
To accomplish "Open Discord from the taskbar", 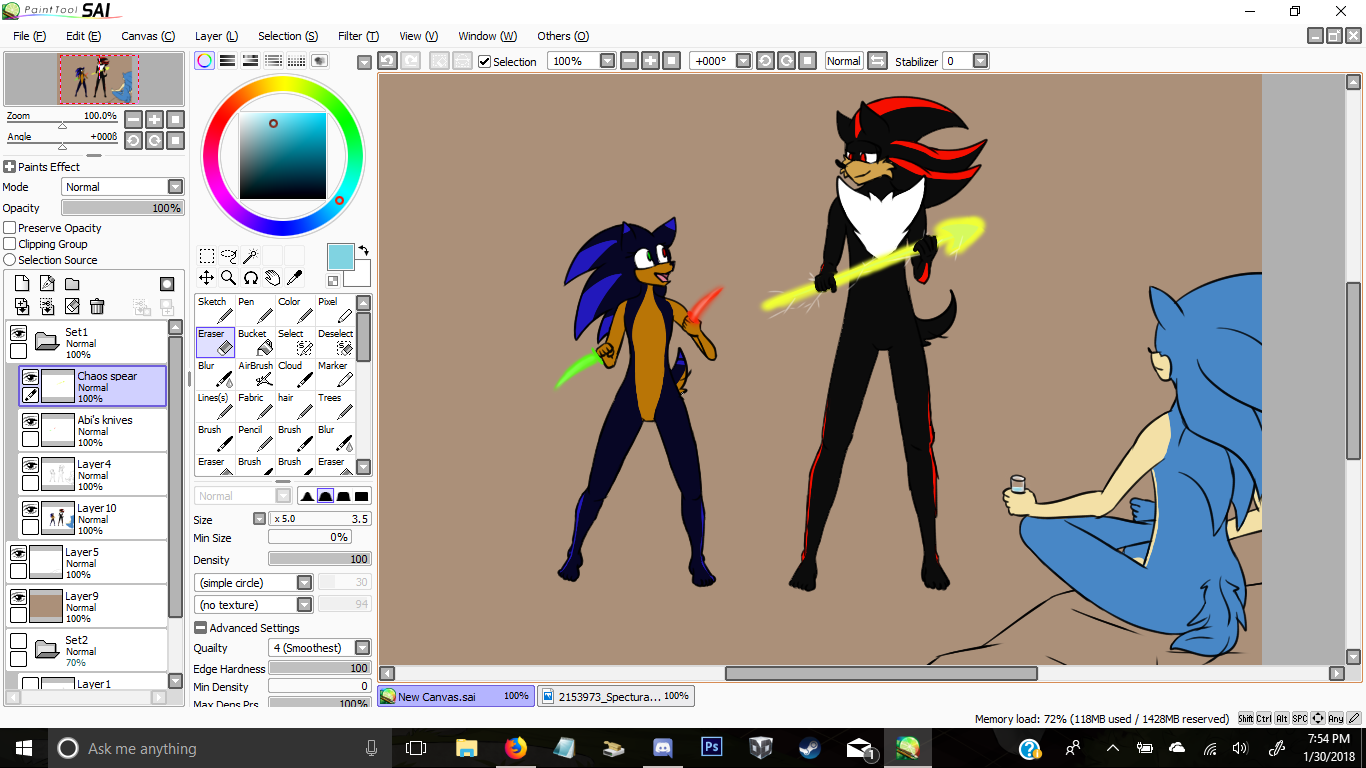I will 663,748.
